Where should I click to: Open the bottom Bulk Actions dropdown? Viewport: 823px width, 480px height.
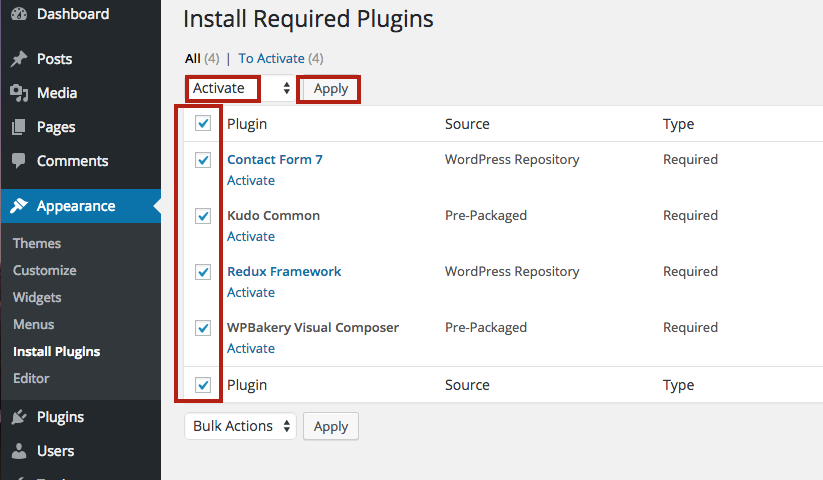click(x=240, y=426)
